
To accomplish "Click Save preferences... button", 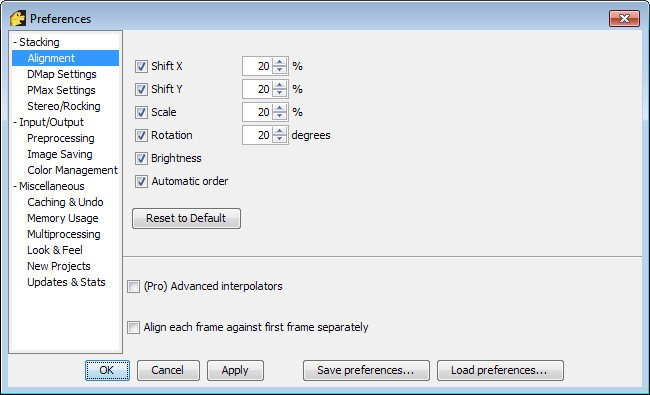I will [366, 370].
